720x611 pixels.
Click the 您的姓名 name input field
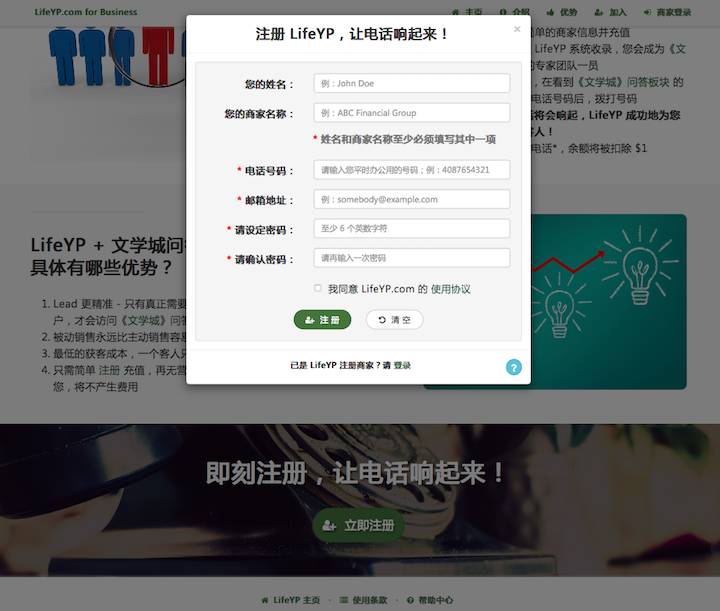point(411,83)
